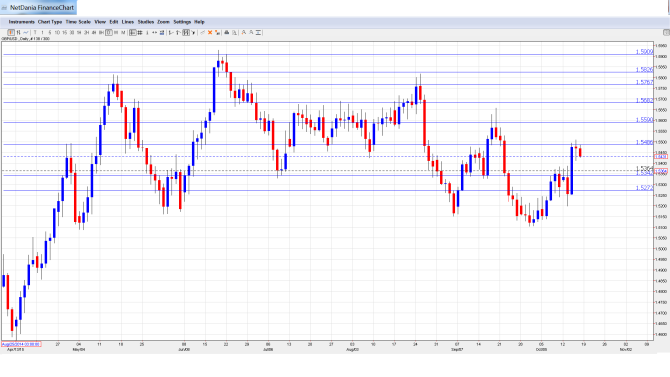Image resolution: width=670 pixels, height=377 pixels.
Task: Switch to 8H time scale
Action: coord(101,32)
